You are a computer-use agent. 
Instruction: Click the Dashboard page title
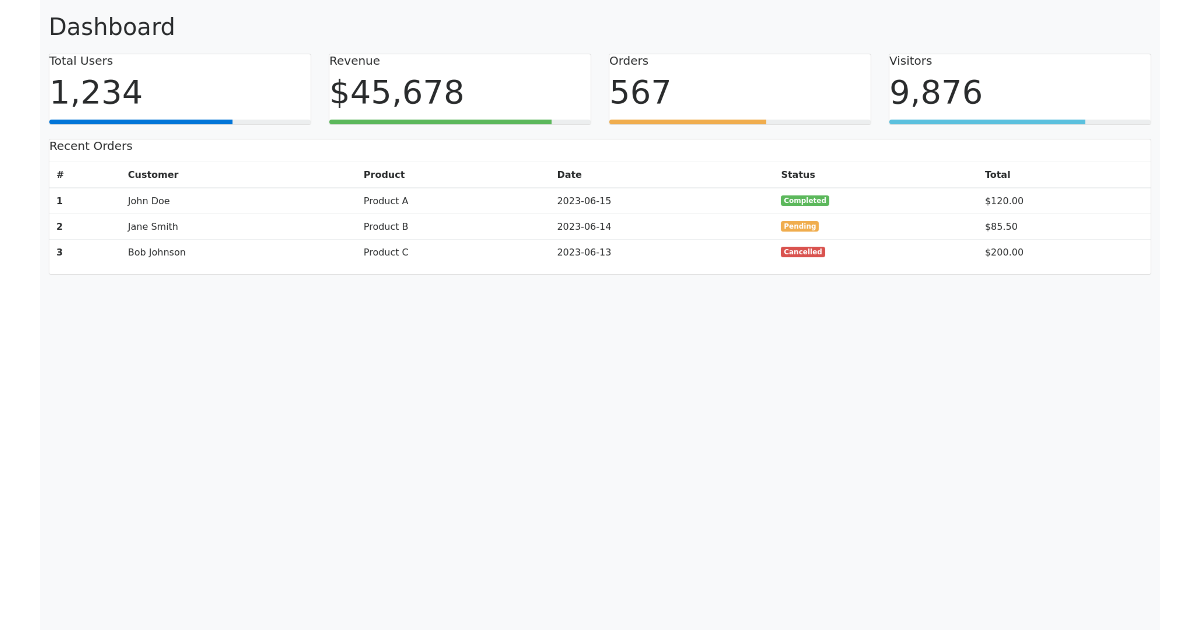coord(111,27)
